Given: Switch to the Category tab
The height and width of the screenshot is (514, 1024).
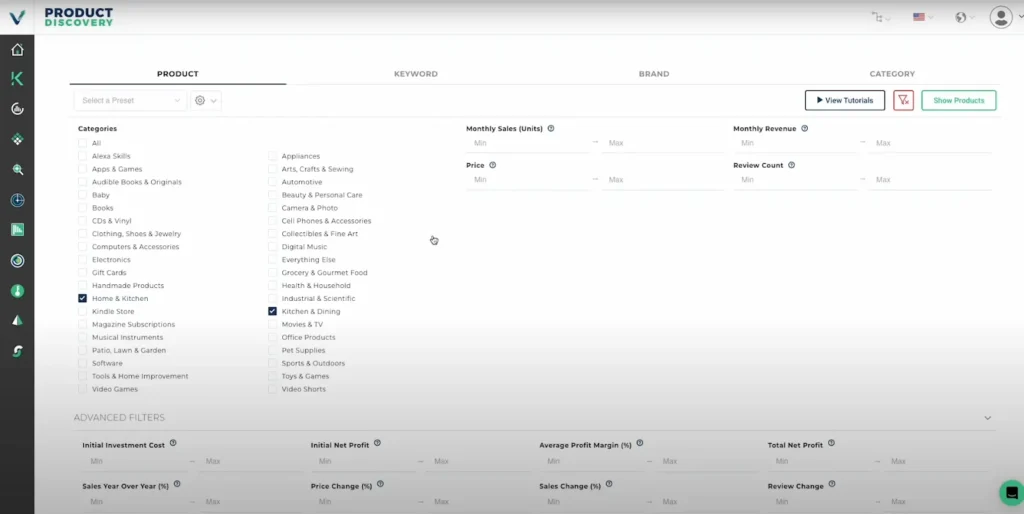Looking at the screenshot, I should [x=892, y=74].
